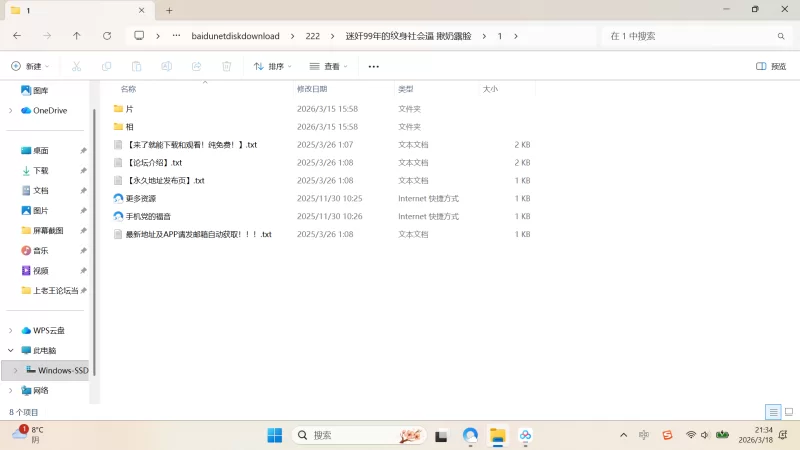Switch to details view in status bar
This screenshot has width=800, height=450.
[x=773, y=412]
